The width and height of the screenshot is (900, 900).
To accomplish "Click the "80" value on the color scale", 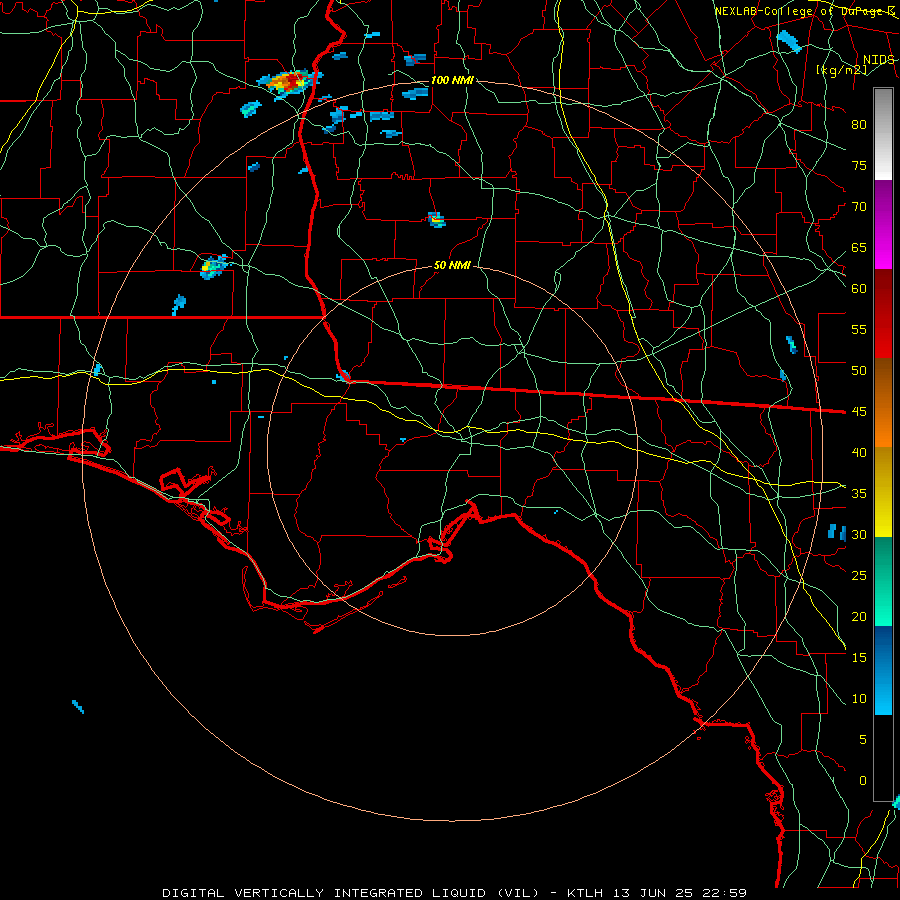I will point(859,125).
